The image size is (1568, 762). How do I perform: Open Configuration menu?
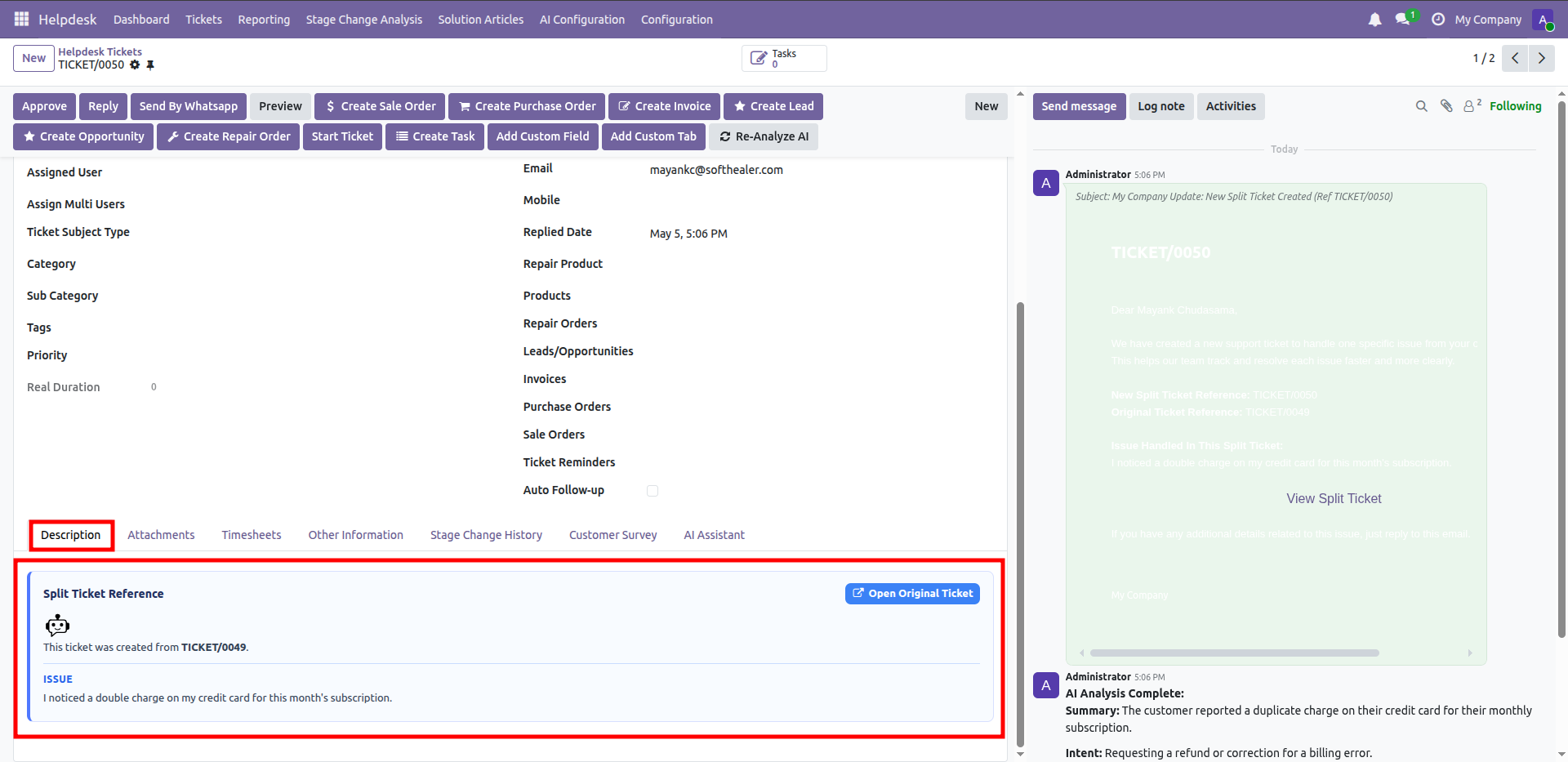(676, 20)
